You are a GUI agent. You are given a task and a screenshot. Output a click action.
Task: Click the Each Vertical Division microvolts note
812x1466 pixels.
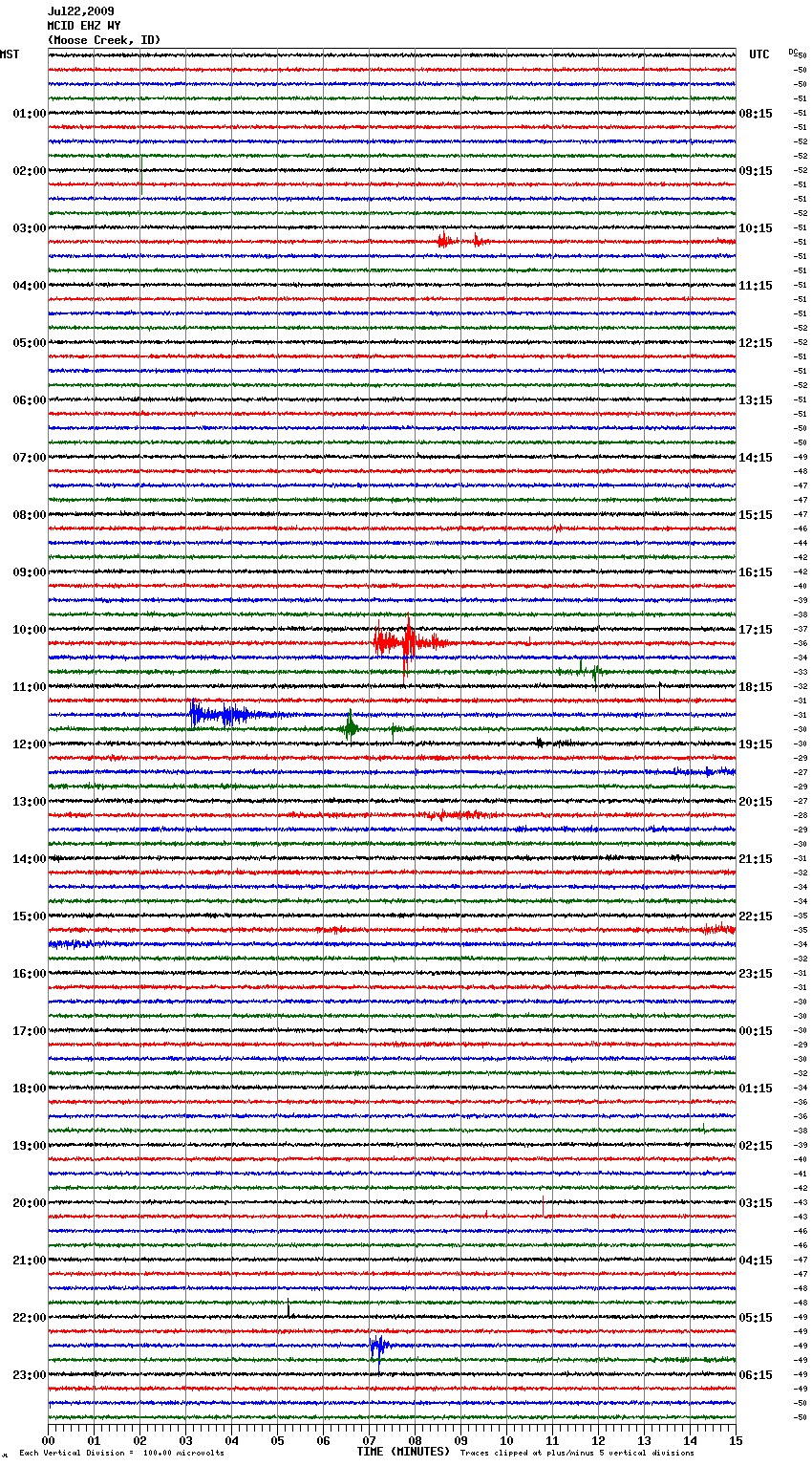122,1454
